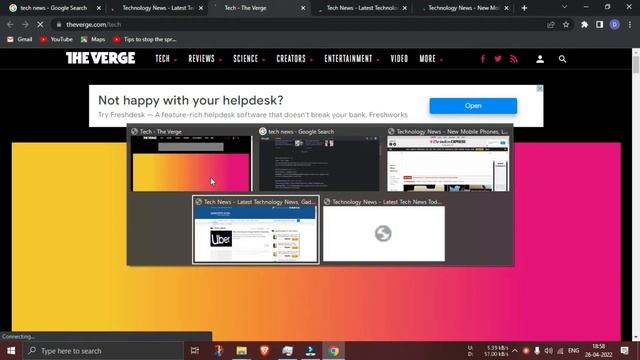Expand the ENTERTAINMENT menu
640x360 pixels.
(x=351, y=59)
